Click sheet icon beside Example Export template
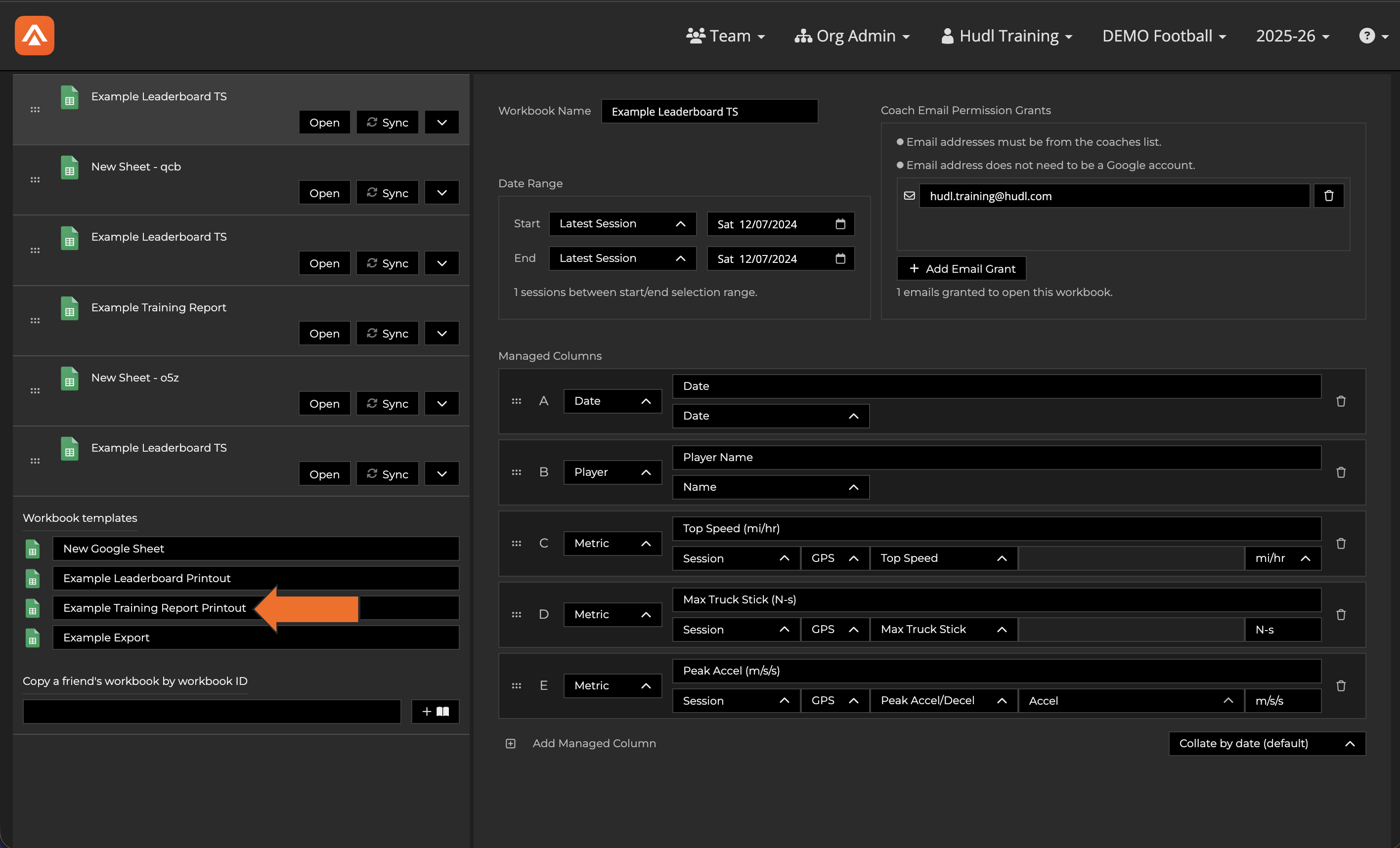 click(x=33, y=638)
